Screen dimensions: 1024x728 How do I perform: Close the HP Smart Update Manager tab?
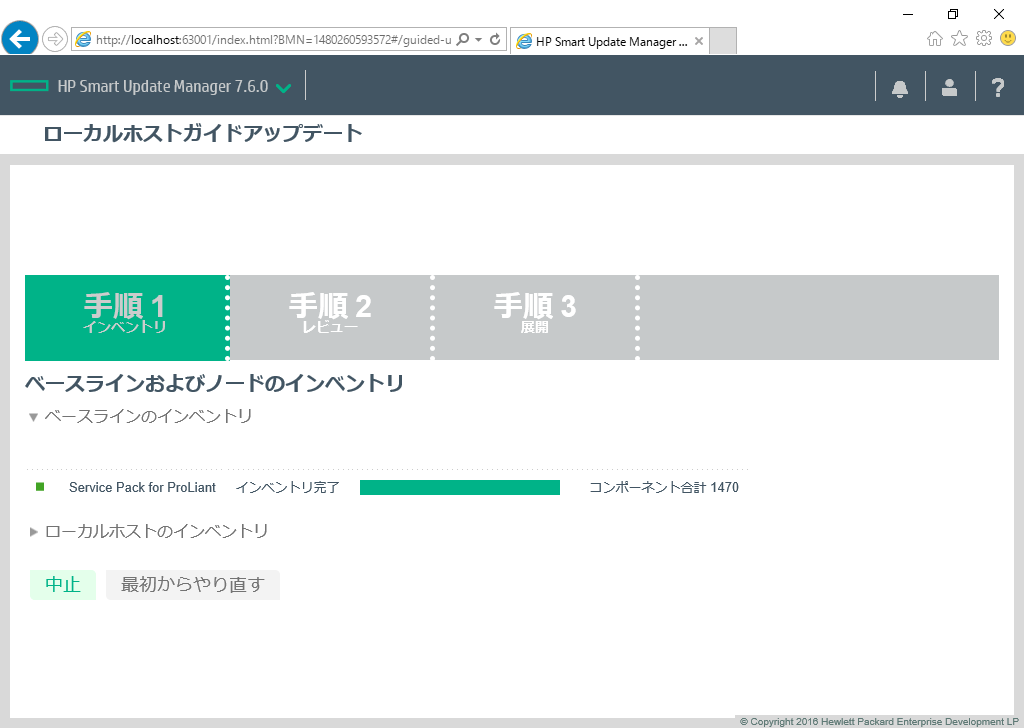(699, 41)
